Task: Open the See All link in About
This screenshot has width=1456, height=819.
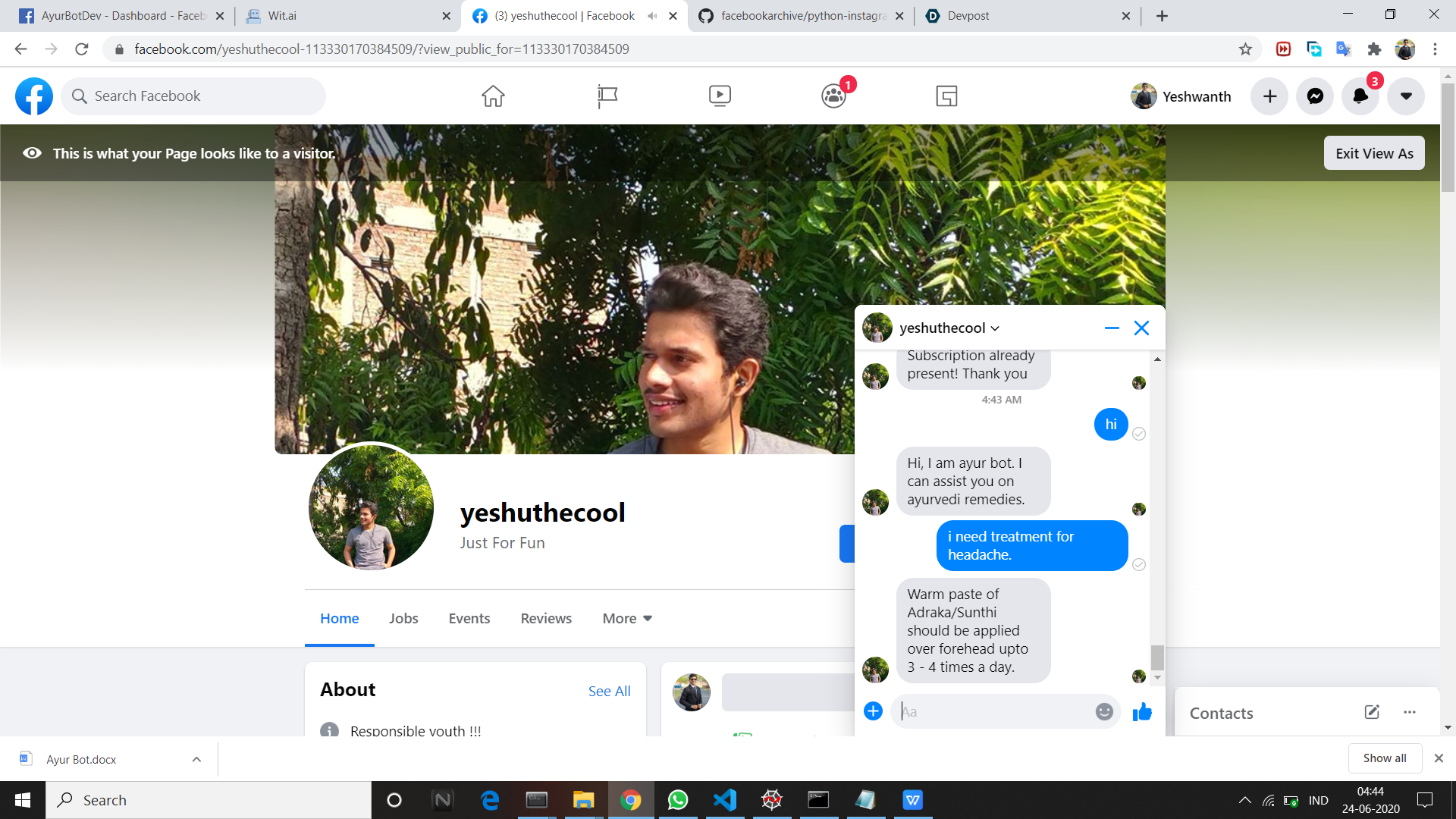Action: click(x=609, y=691)
